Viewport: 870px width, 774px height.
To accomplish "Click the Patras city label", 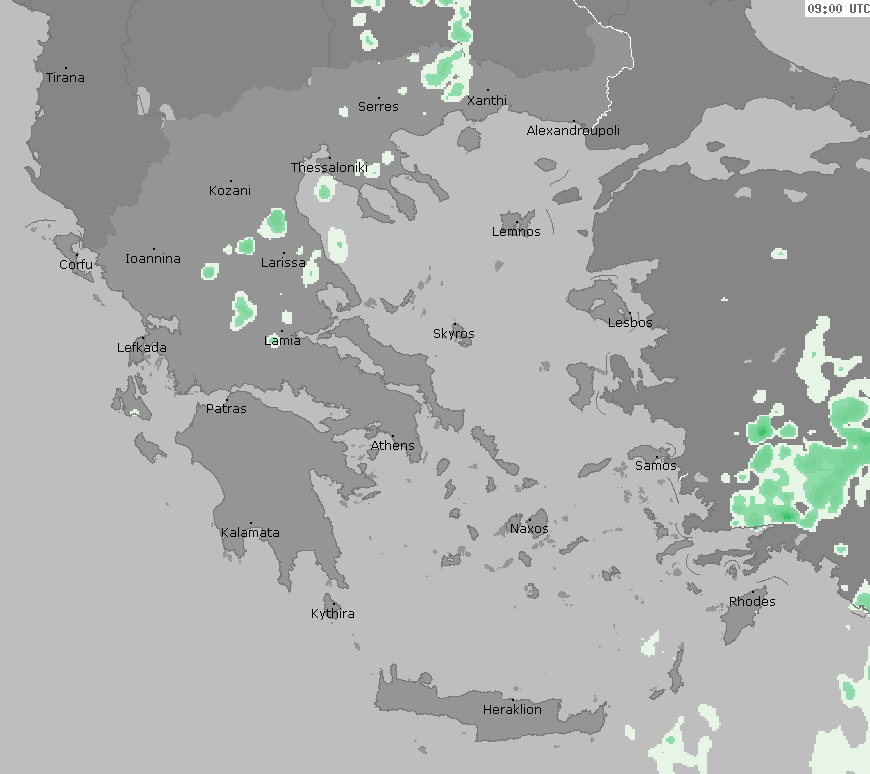I will pos(226,409).
